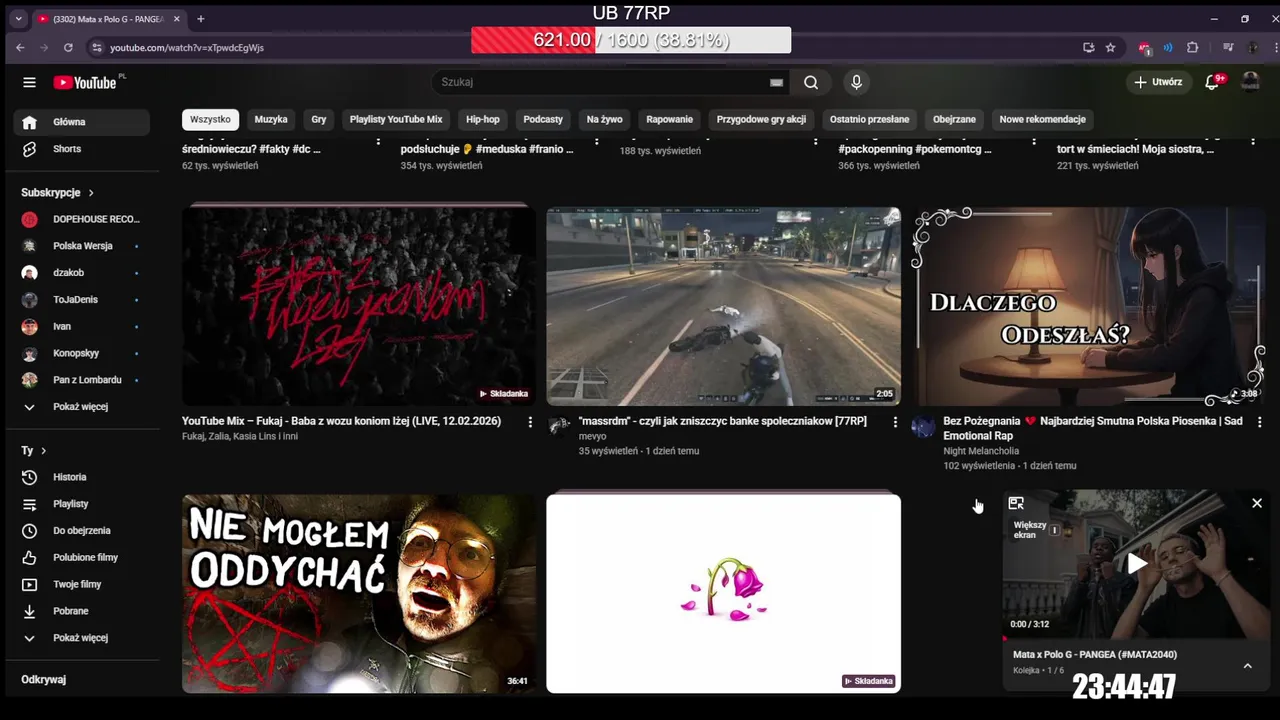The height and width of the screenshot is (720, 1280).
Task: Open the massrdm GTA video thumbnail
Action: click(x=723, y=306)
